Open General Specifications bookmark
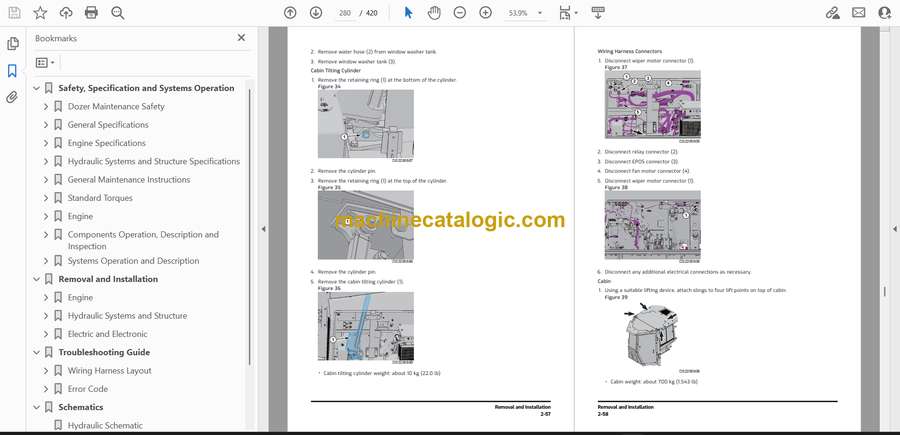 tap(108, 125)
